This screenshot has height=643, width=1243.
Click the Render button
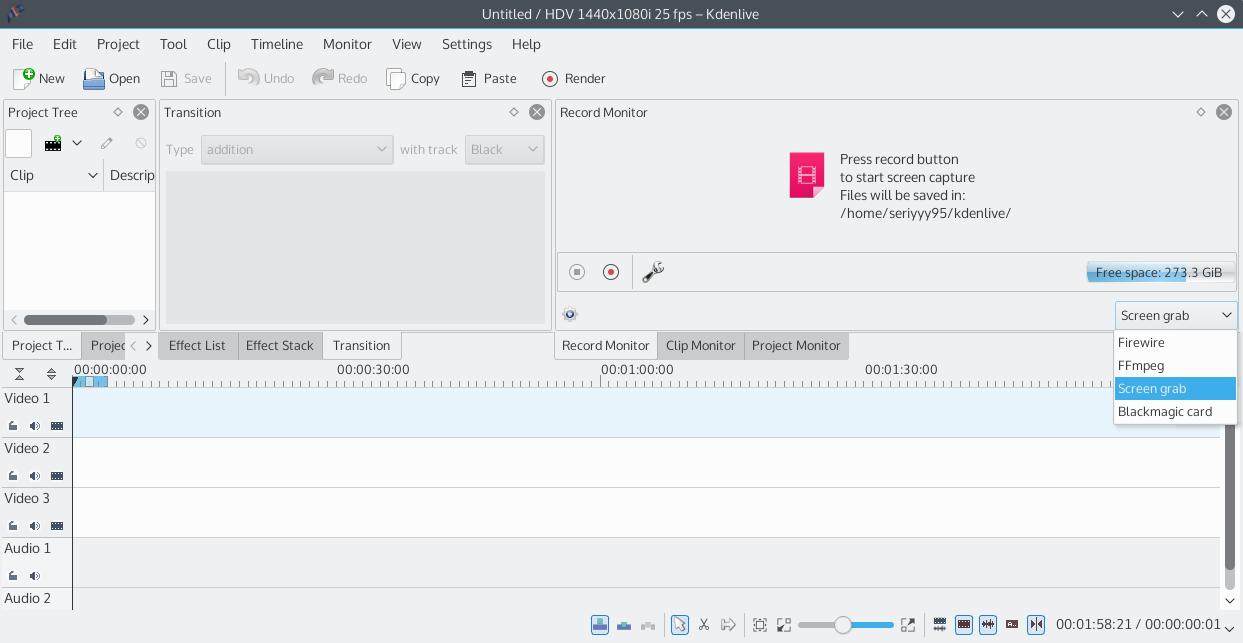(574, 78)
